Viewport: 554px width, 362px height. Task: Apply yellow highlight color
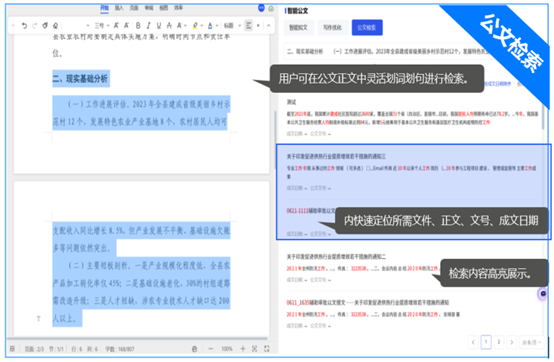coord(195,25)
